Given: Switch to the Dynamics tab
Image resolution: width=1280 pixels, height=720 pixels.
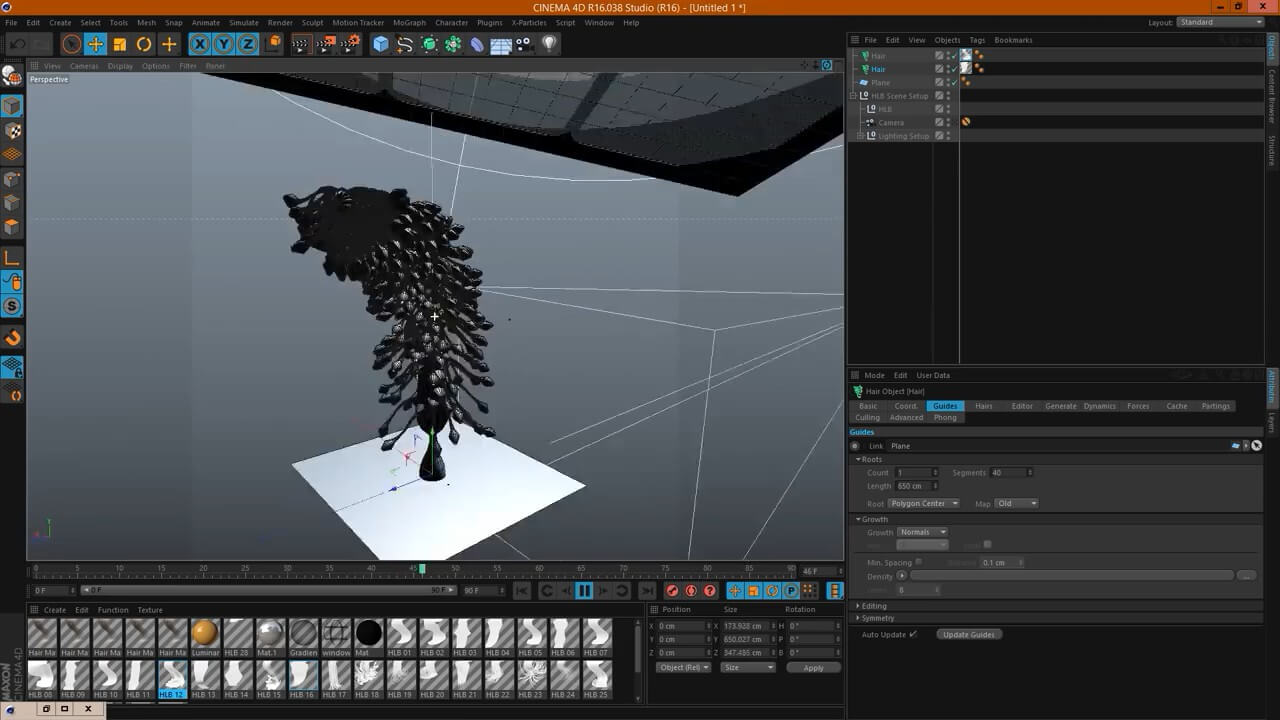Looking at the screenshot, I should [1099, 406].
